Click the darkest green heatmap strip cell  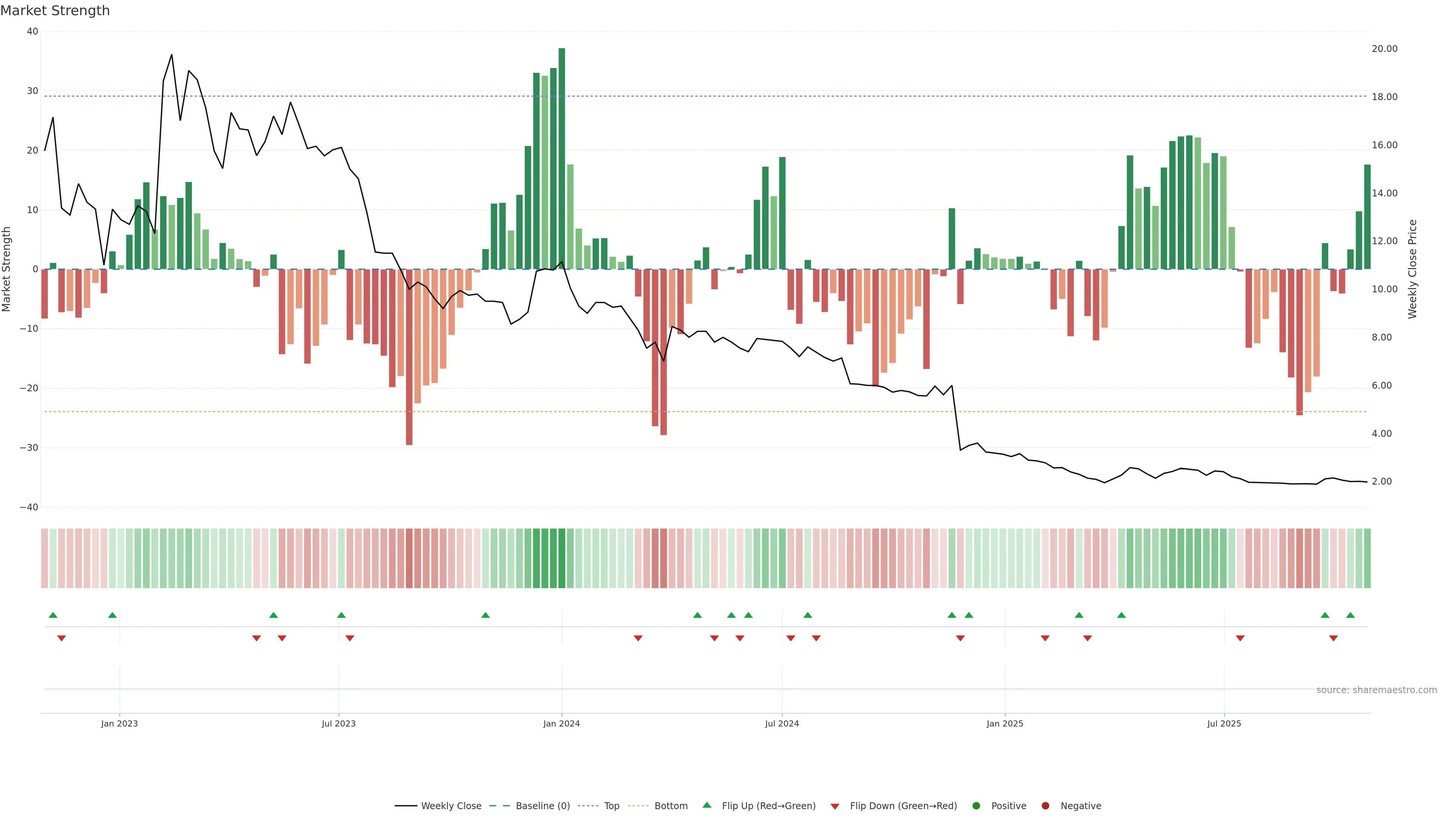click(561, 559)
